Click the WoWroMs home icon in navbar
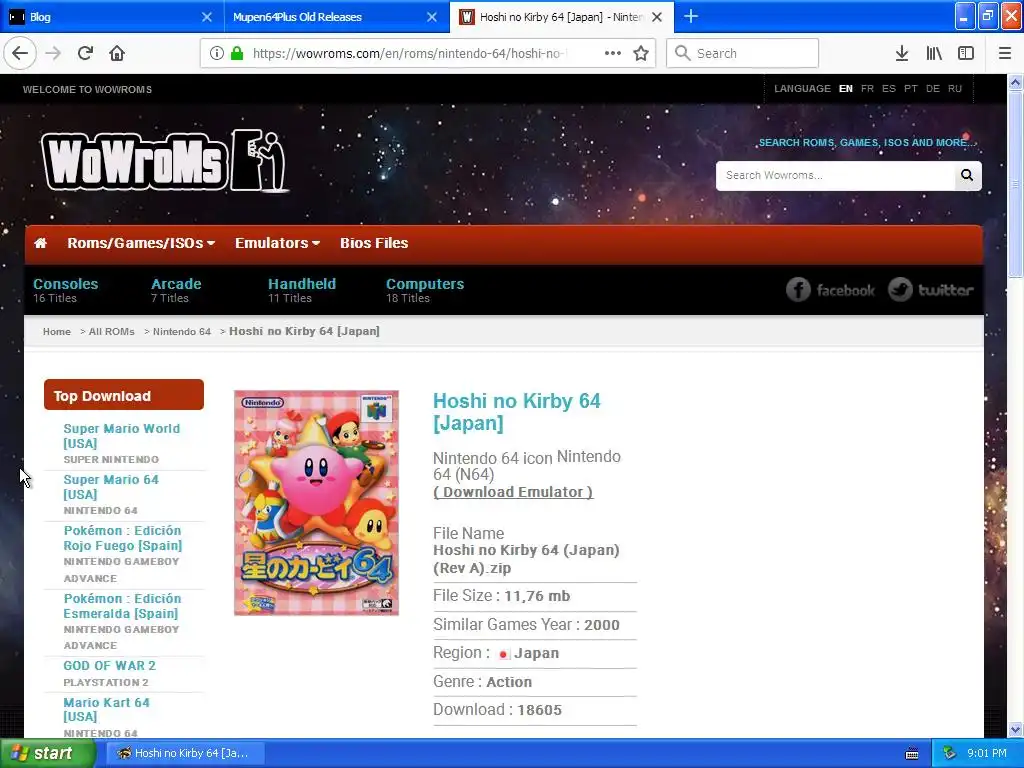The width and height of the screenshot is (1024, 768). coord(40,243)
